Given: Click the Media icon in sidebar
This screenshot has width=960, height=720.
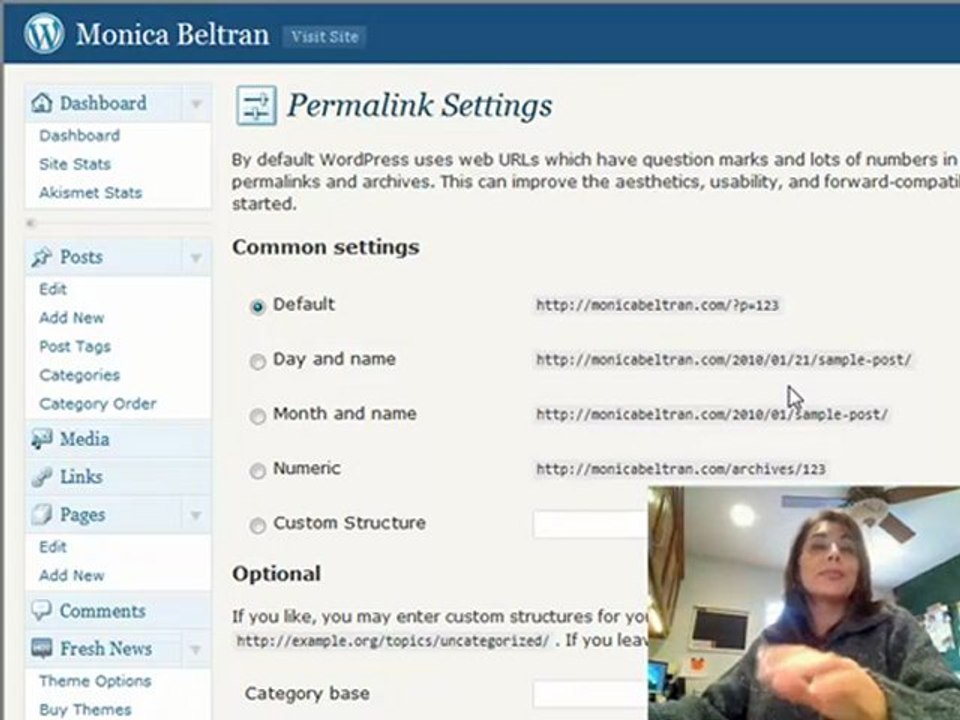Looking at the screenshot, I should (41, 439).
